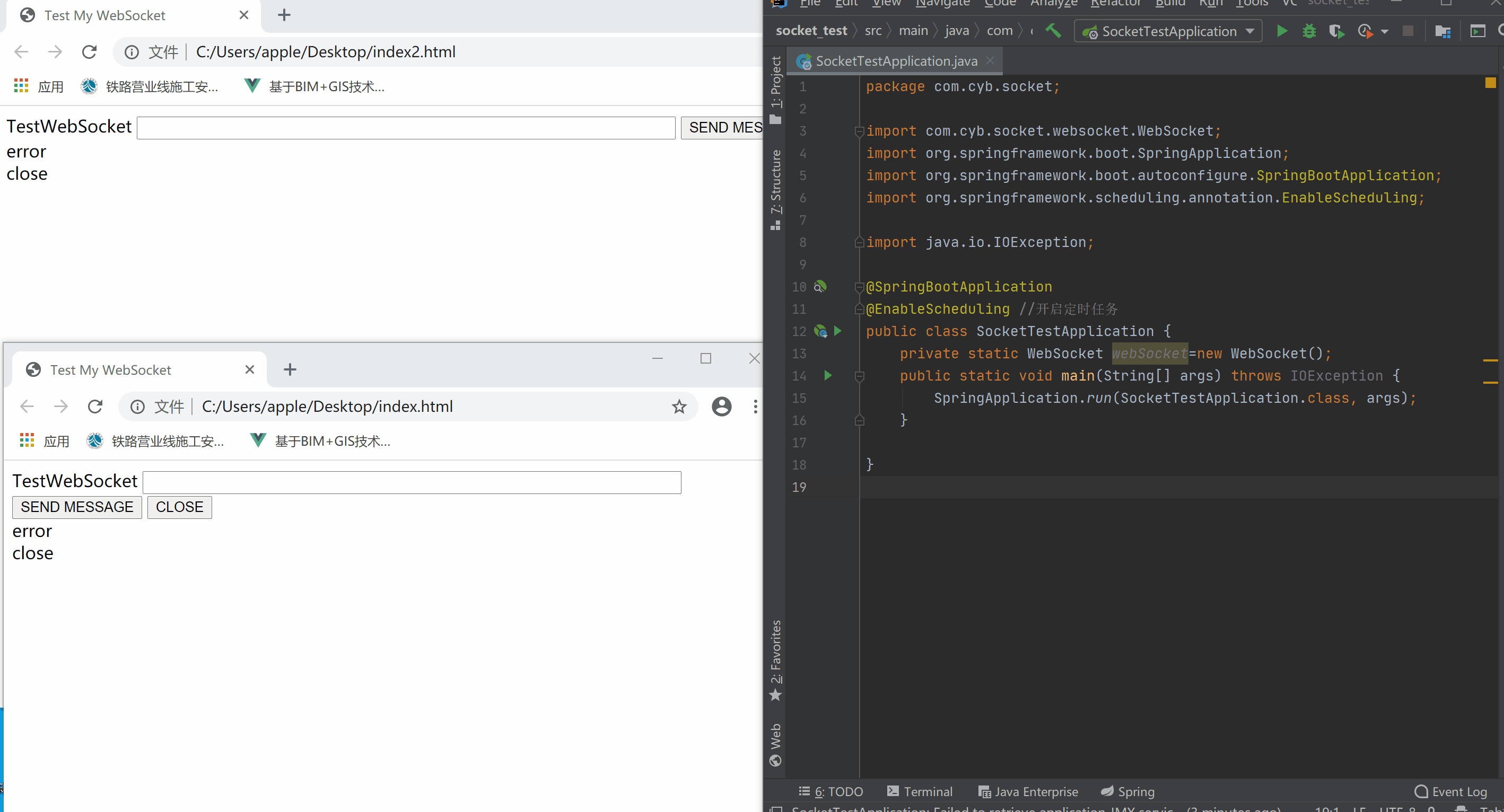Click SEND MESSAGE button in lower browser
1504x812 pixels.
(x=76, y=506)
